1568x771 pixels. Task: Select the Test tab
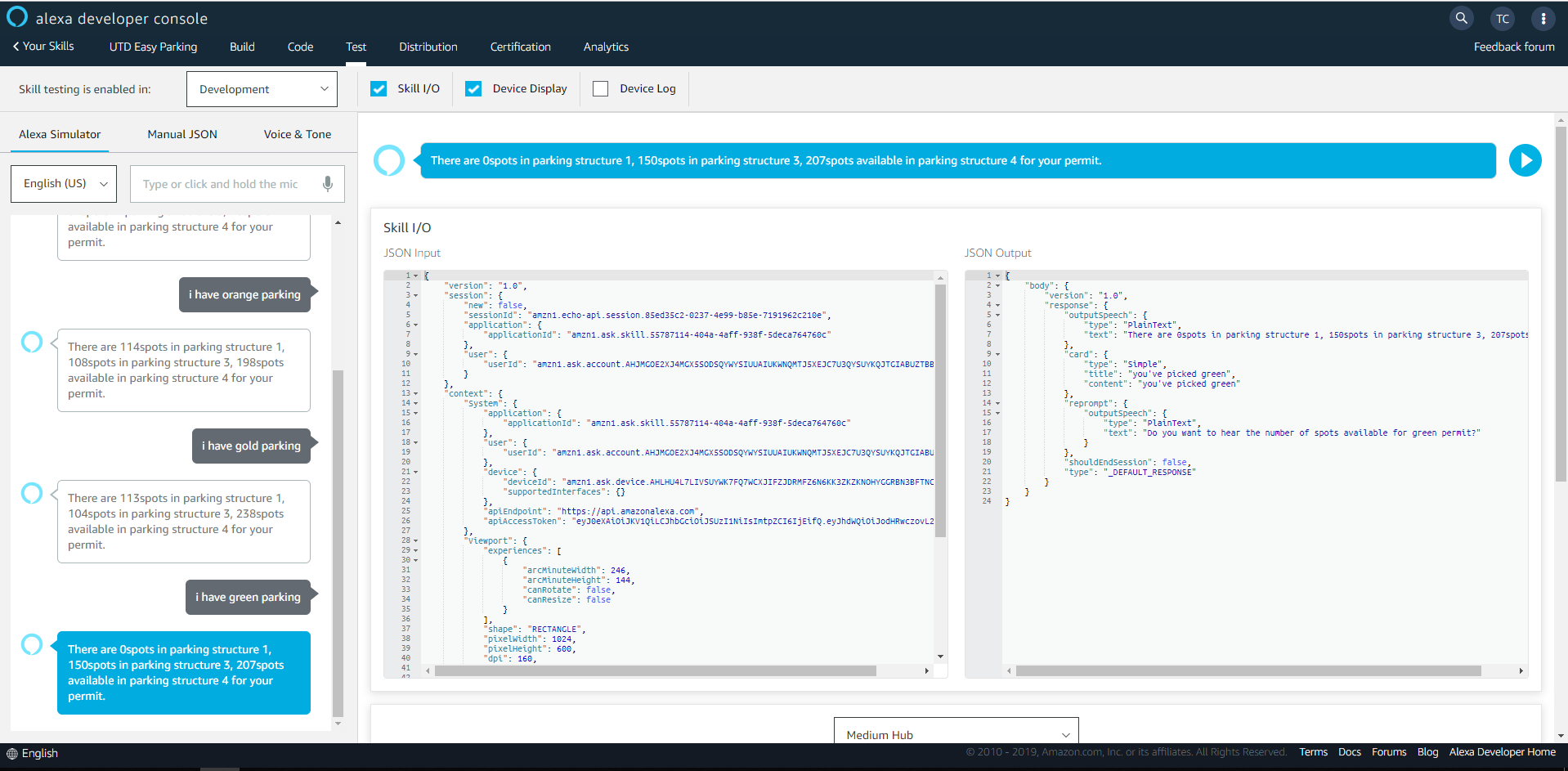point(356,47)
